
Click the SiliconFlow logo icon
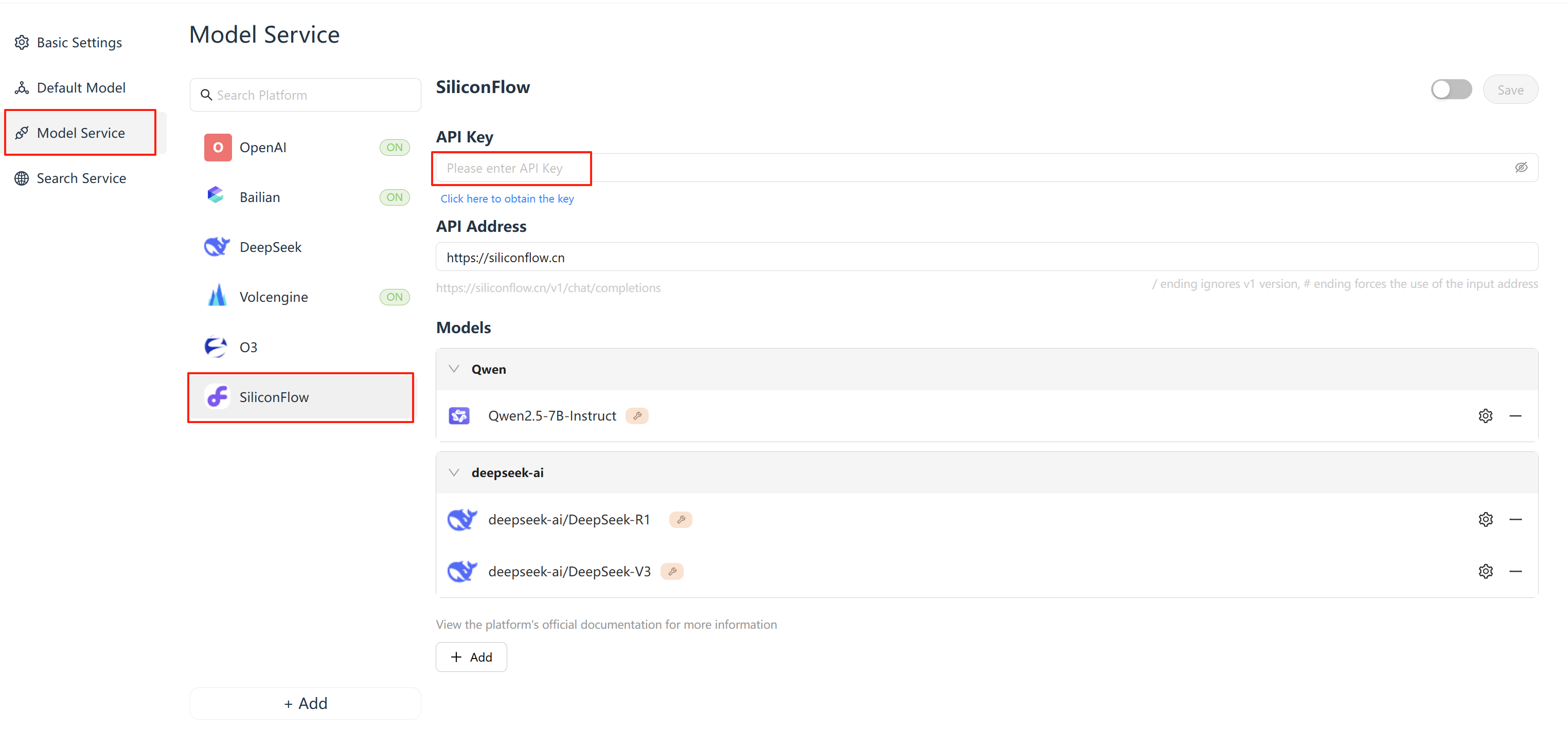217,397
